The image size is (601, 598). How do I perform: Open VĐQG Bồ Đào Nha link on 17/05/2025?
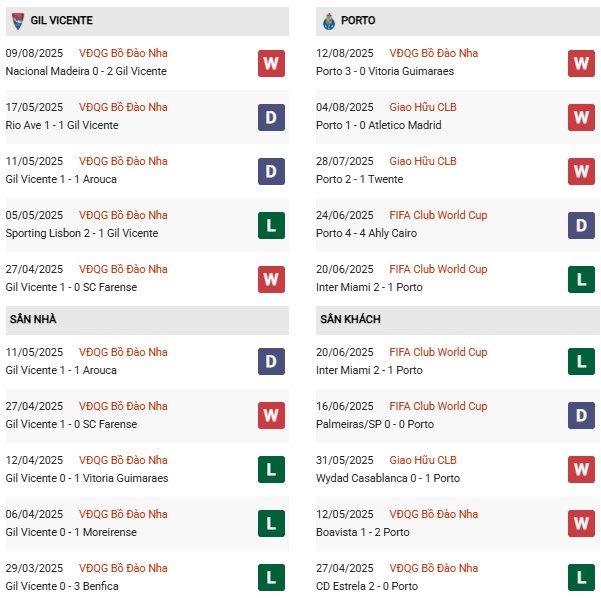[x=125, y=107]
